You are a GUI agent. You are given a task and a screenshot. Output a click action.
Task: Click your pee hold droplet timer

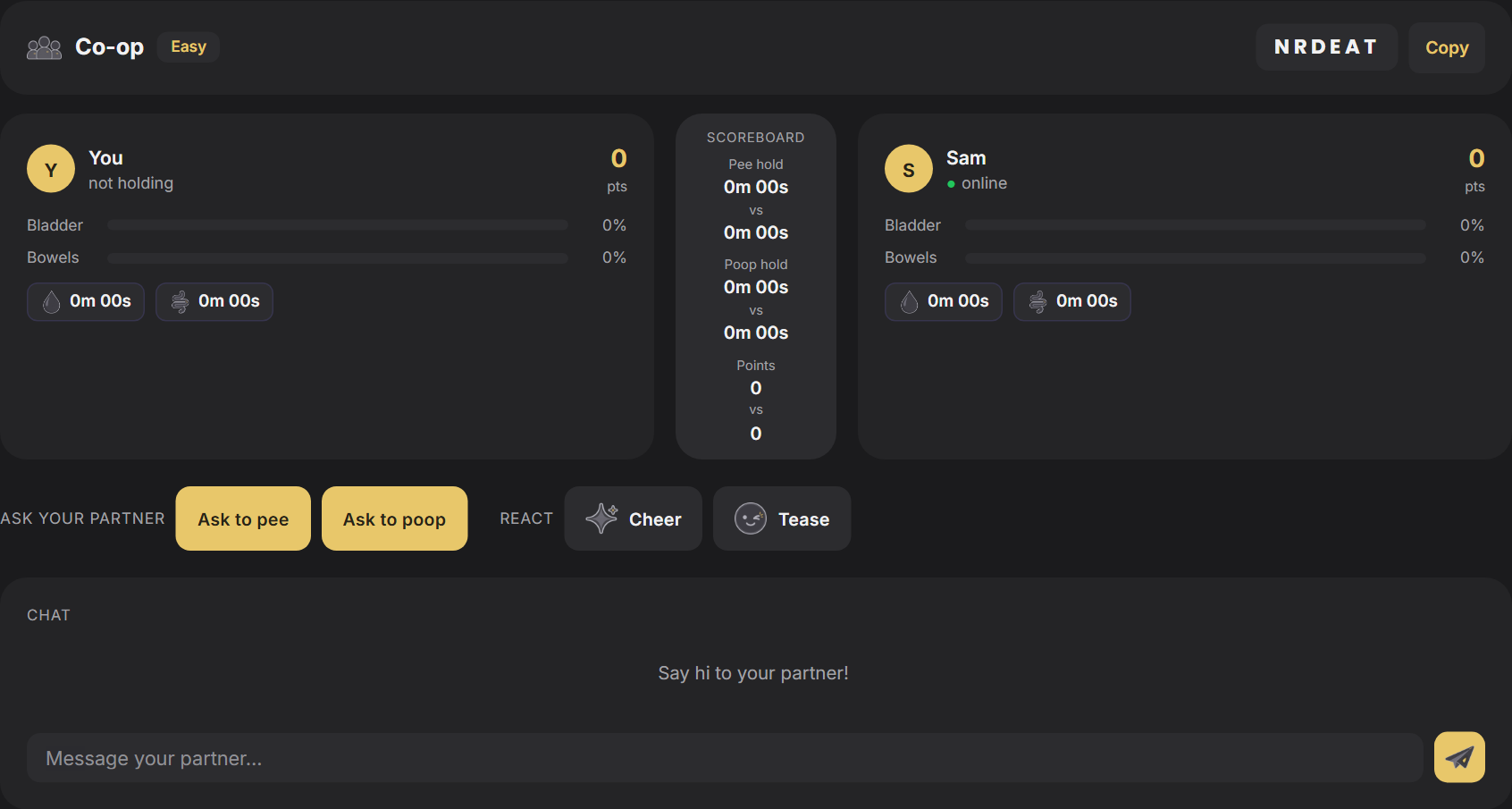[x=86, y=301]
